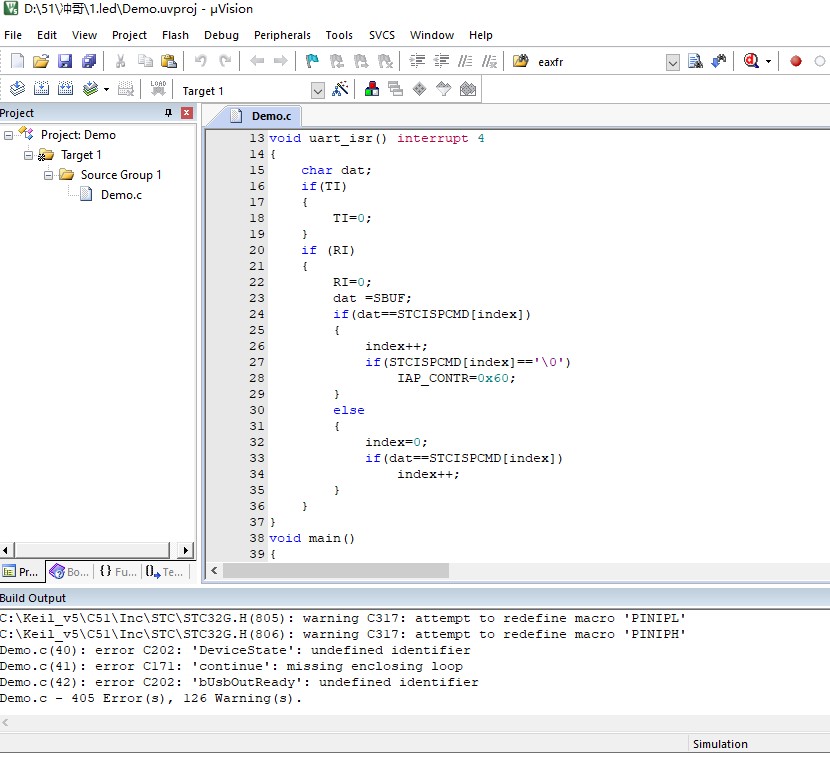Open the 'Target 1' target selector combo box

click(252, 90)
